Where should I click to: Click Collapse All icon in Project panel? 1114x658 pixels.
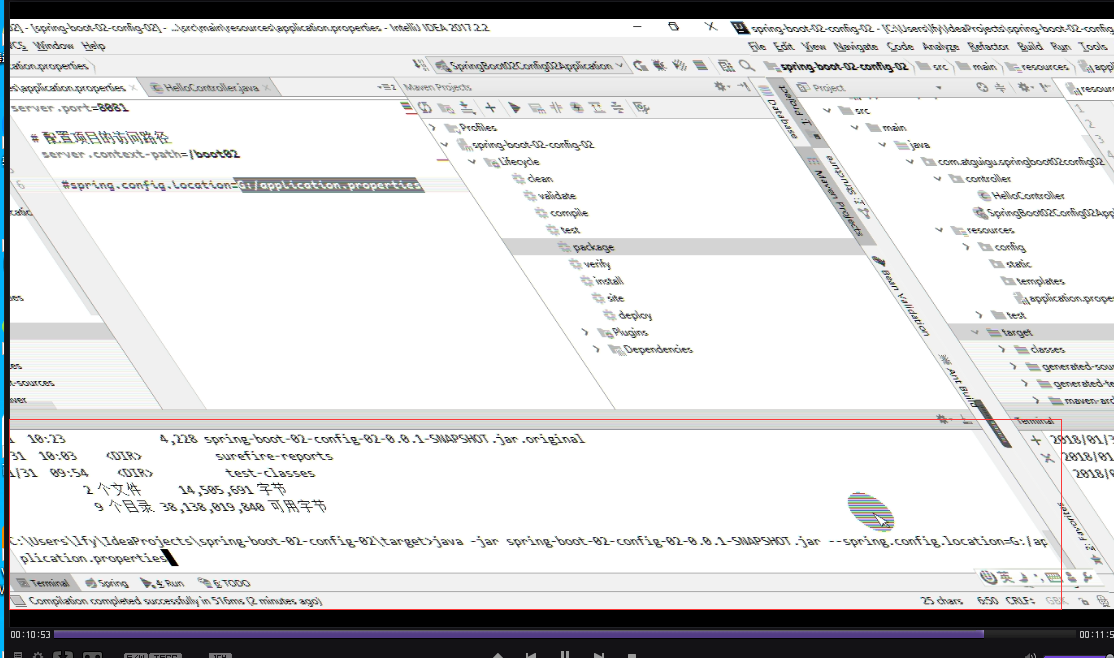pos(1000,87)
